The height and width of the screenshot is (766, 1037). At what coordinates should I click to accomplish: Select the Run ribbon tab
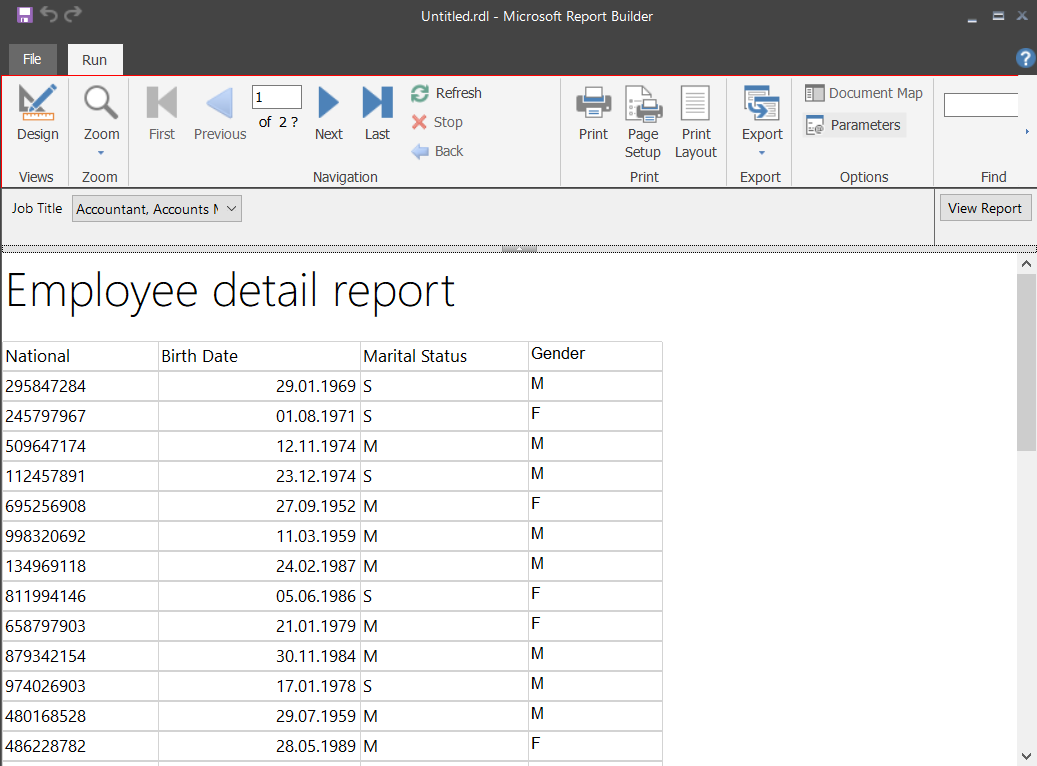[x=95, y=60]
